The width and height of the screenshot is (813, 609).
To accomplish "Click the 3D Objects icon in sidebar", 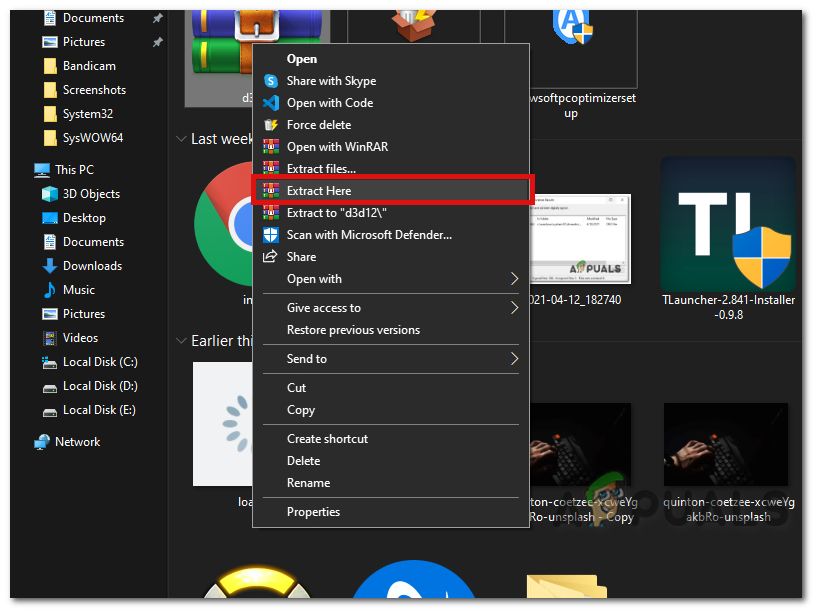I will pos(50,194).
